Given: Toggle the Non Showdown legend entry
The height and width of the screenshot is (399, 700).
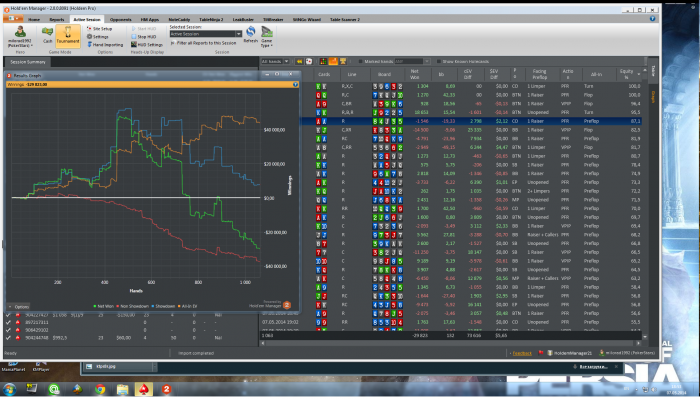Looking at the screenshot, I should (132, 306).
